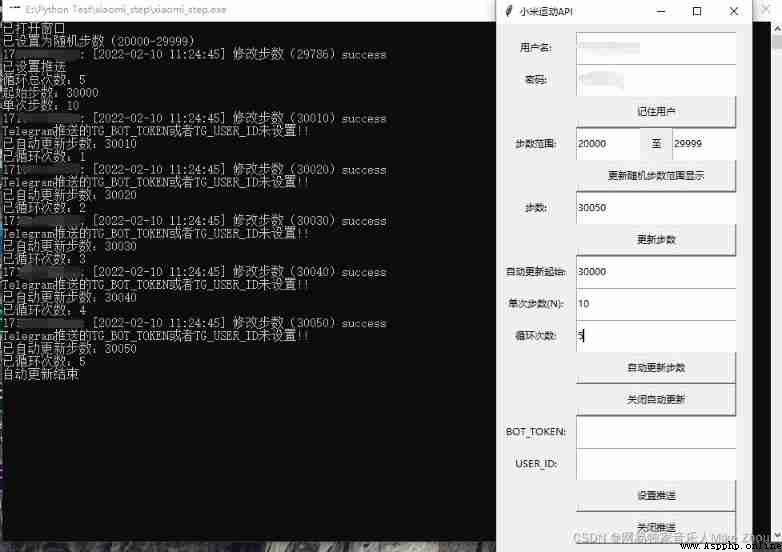Click the 更新步数 button
This screenshot has width=782, height=552.
pyautogui.click(x=656, y=240)
